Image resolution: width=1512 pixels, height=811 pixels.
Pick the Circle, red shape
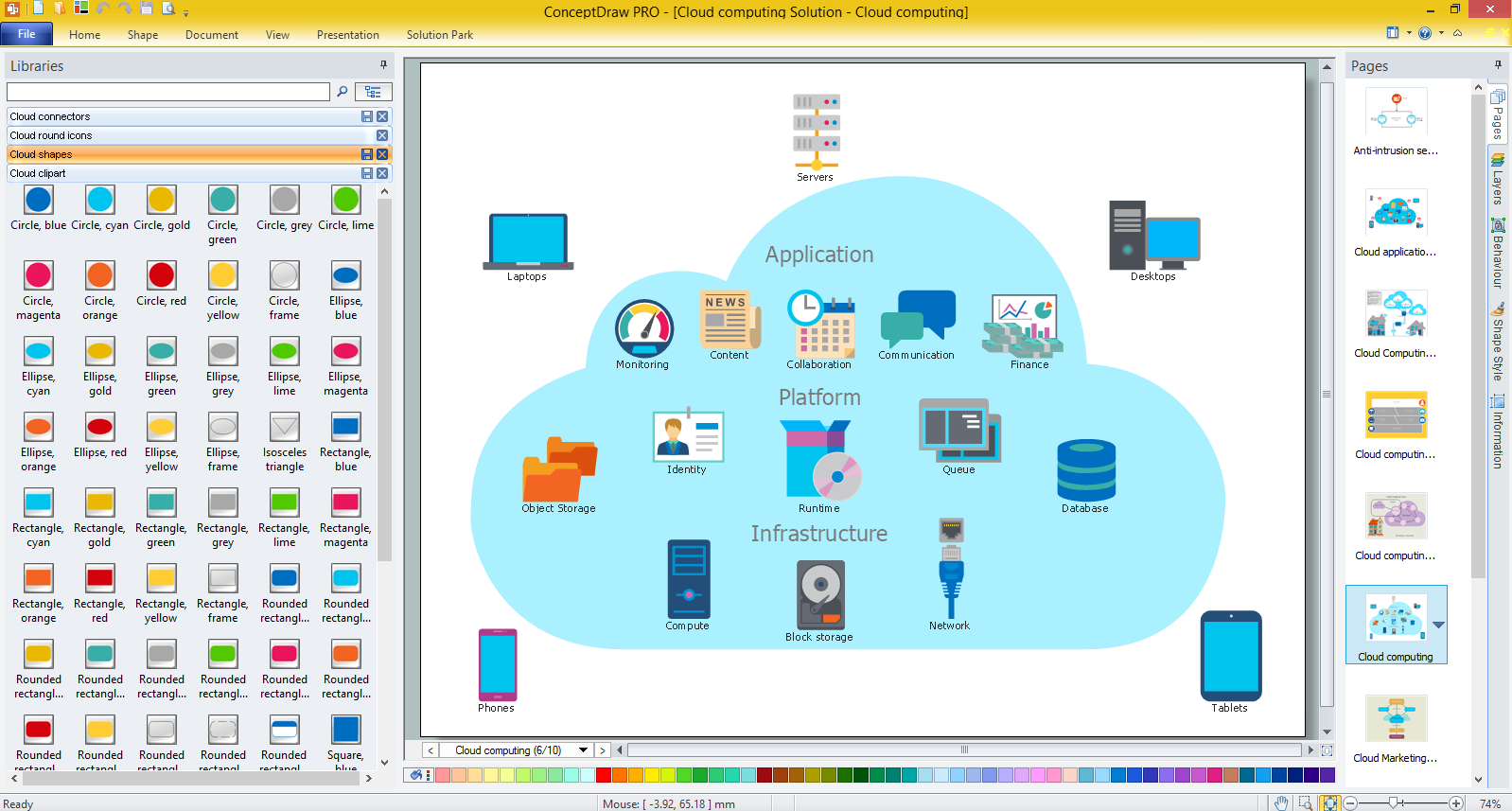point(162,275)
